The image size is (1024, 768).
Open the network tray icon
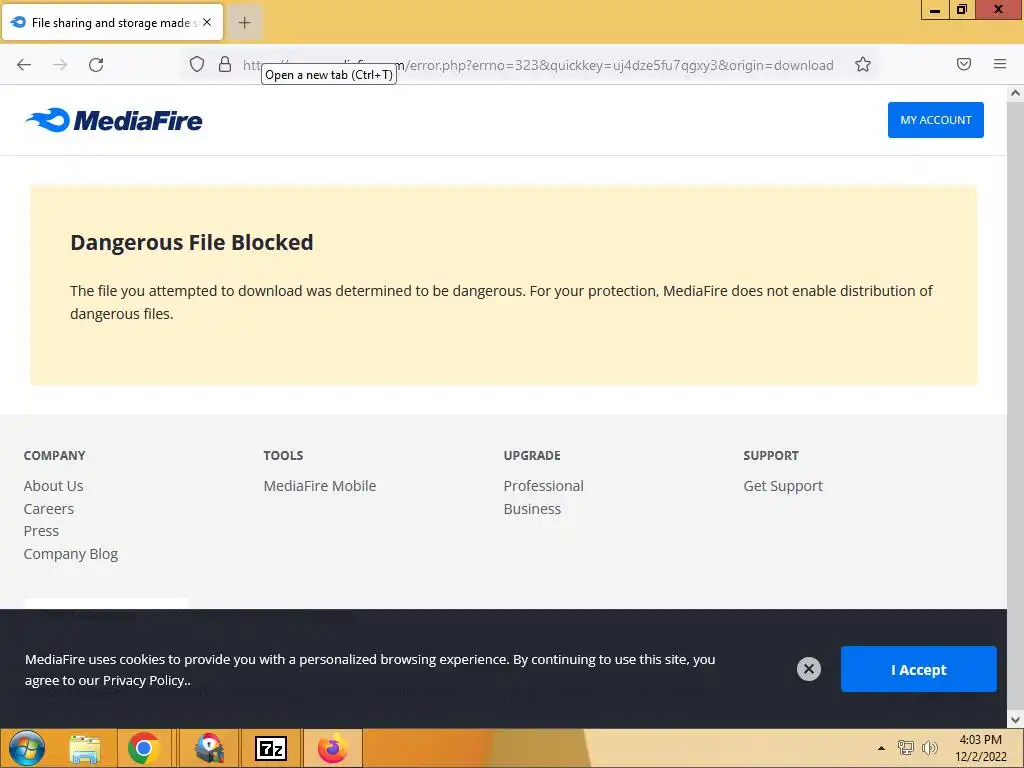pos(906,748)
